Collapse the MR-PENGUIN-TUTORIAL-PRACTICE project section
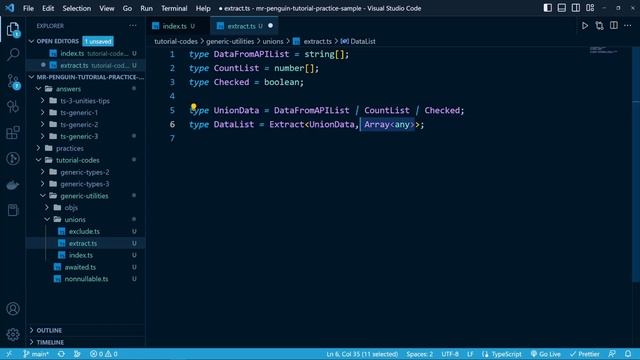The width and height of the screenshot is (640, 360). coord(86,77)
